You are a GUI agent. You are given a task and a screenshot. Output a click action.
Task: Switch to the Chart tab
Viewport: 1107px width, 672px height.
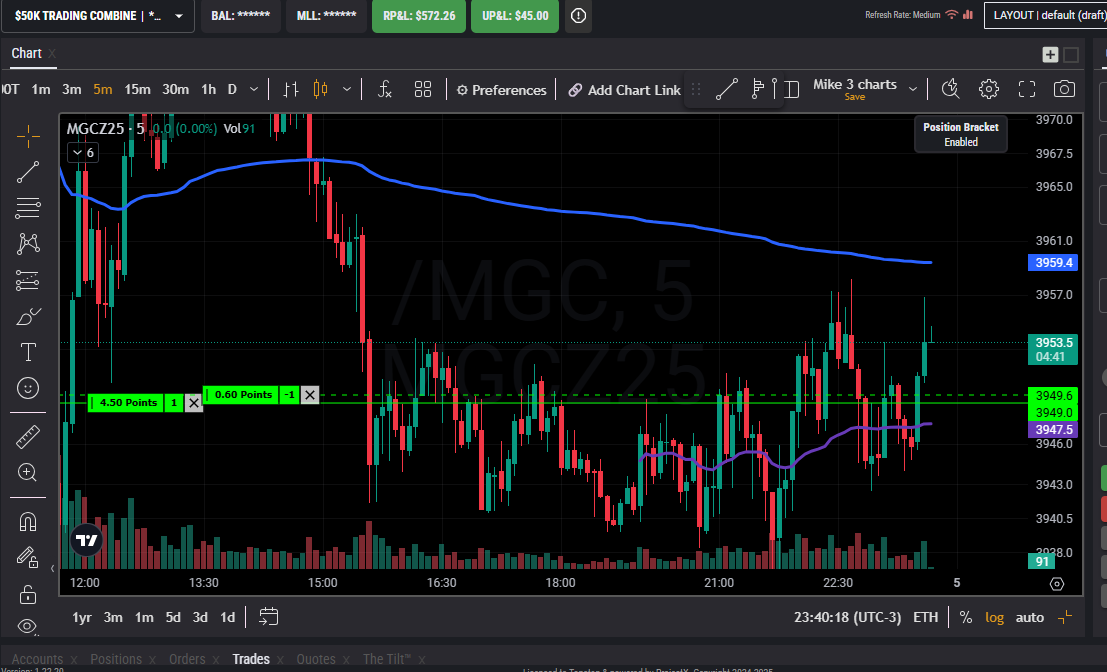(x=26, y=54)
